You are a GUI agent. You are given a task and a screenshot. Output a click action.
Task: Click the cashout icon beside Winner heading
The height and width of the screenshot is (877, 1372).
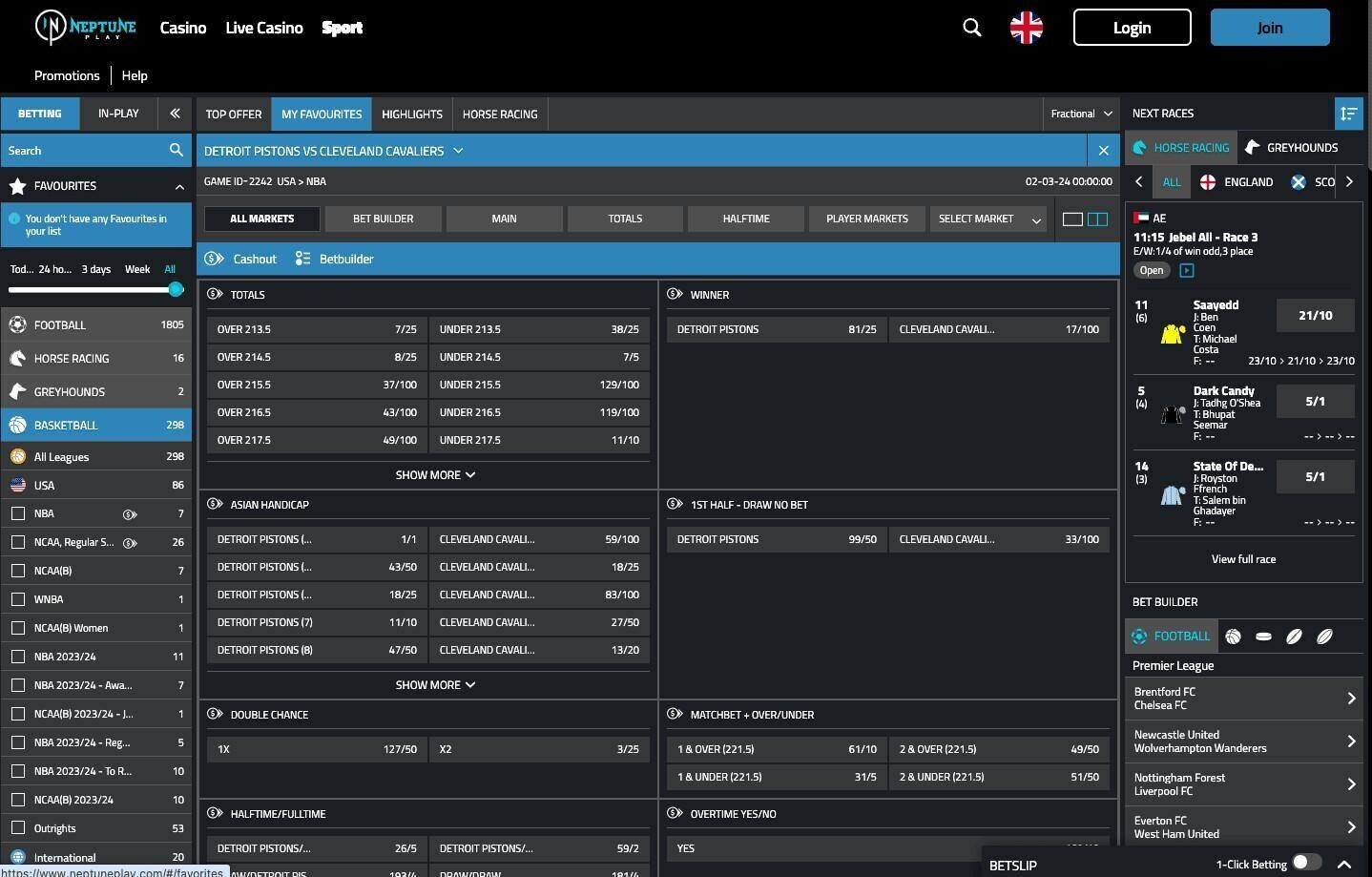pos(675,294)
